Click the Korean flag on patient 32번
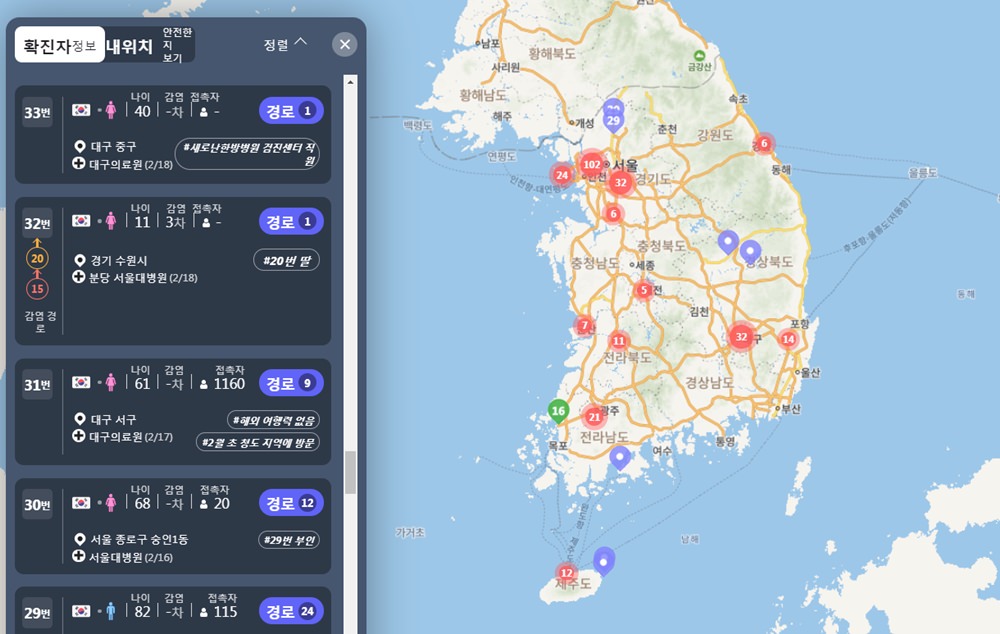Image resolution: width=1000 pixels, height=634 pixels. 81,221
